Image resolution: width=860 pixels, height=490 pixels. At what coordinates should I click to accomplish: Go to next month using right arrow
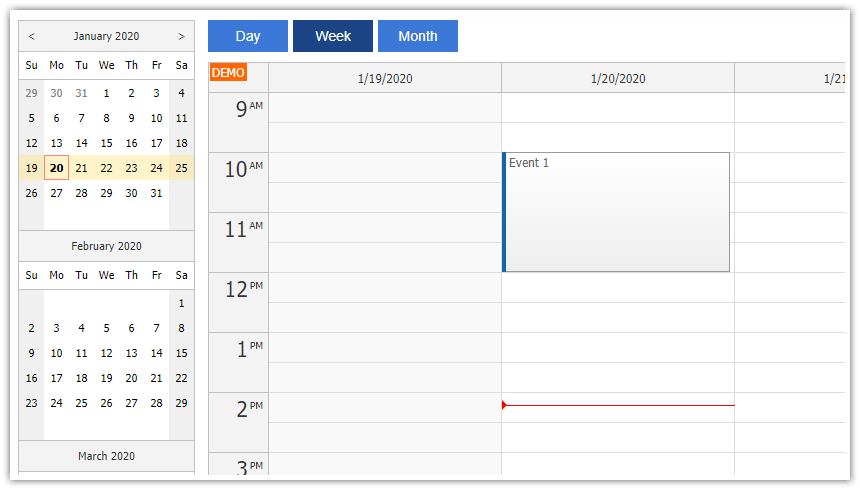[181, 36]
